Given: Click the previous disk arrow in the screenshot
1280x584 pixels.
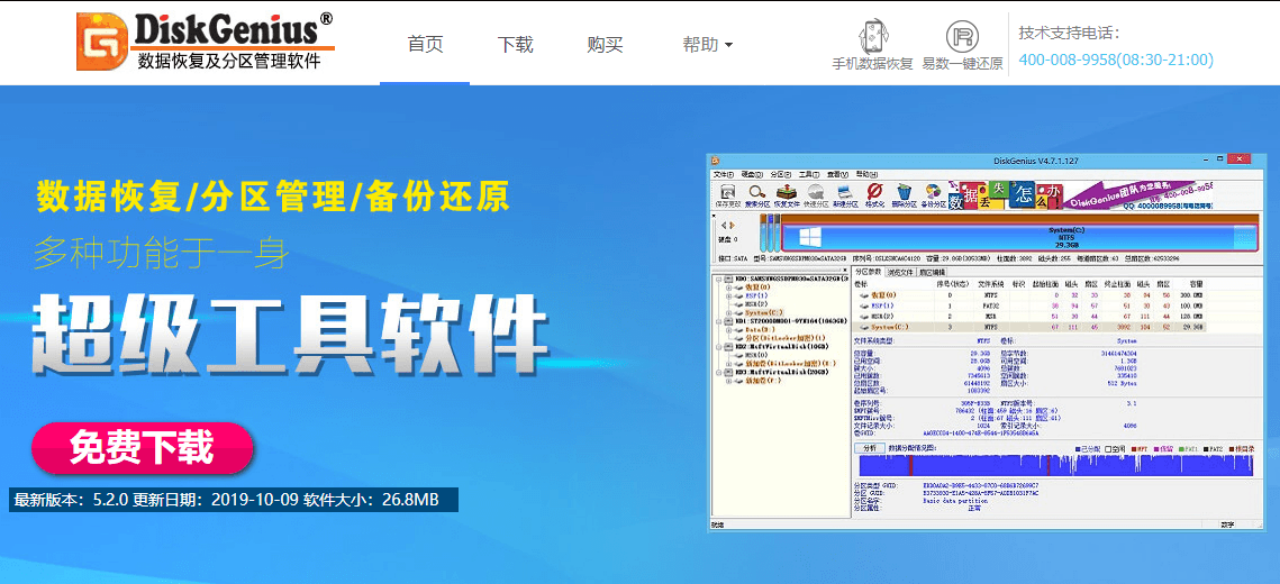Looking at the screenshot, I should click(x=723, y=226).
